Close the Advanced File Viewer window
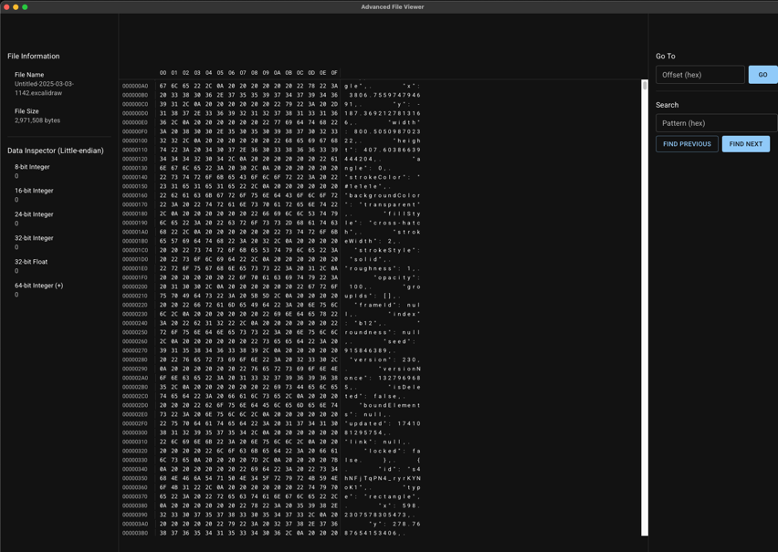Image resolution: width=778 pixels, height=552 pixels. [x=6, y=7]
